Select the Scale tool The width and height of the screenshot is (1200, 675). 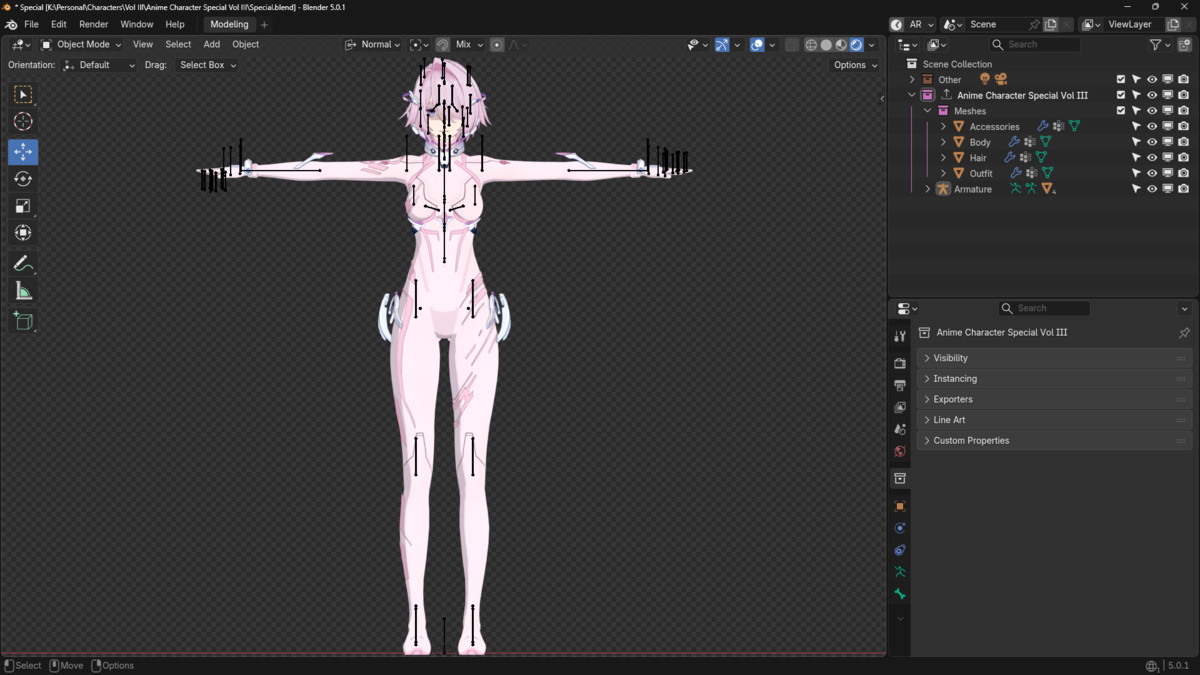[x=23, y=206]
